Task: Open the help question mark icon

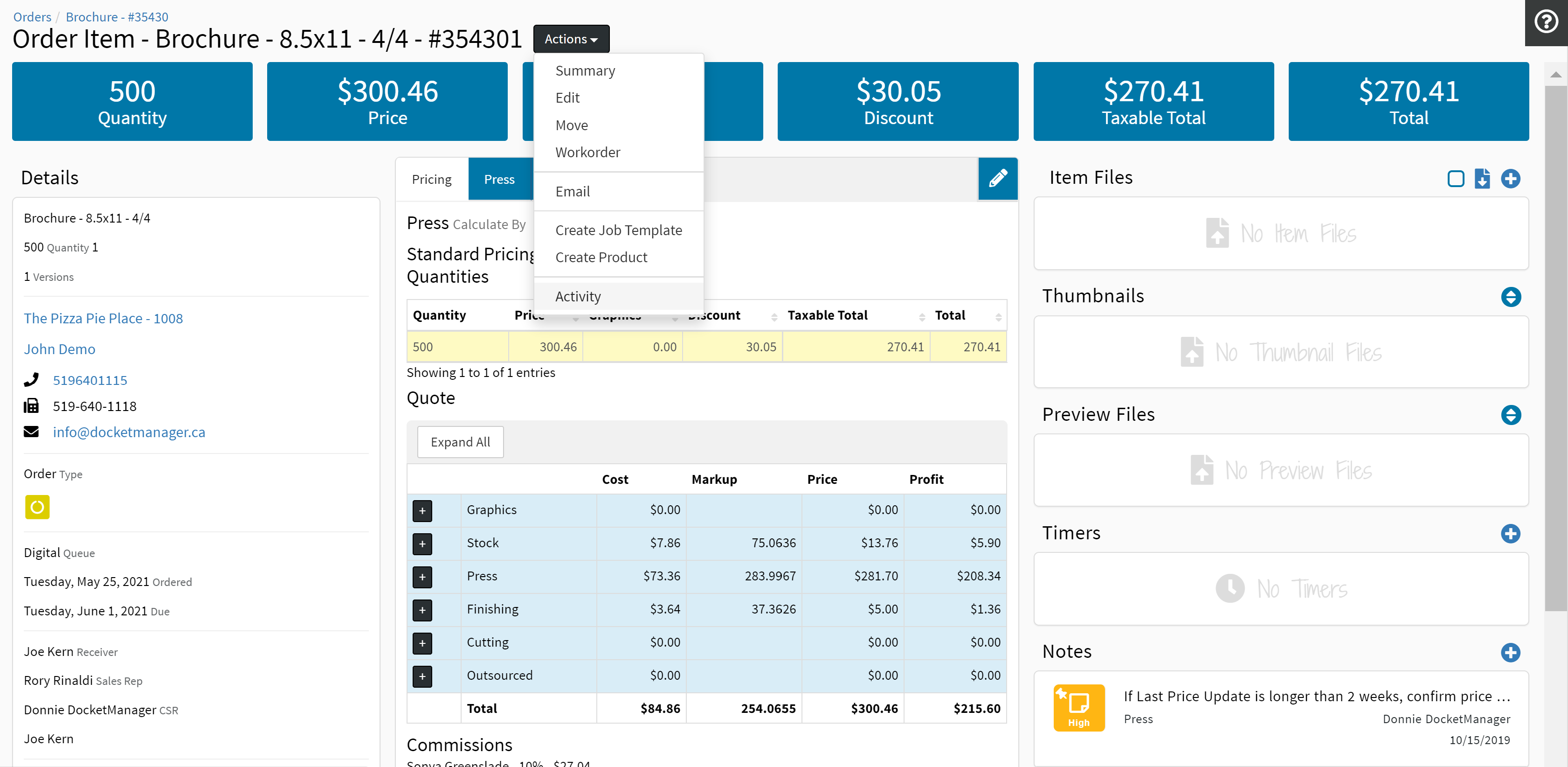Action: 1546,22
